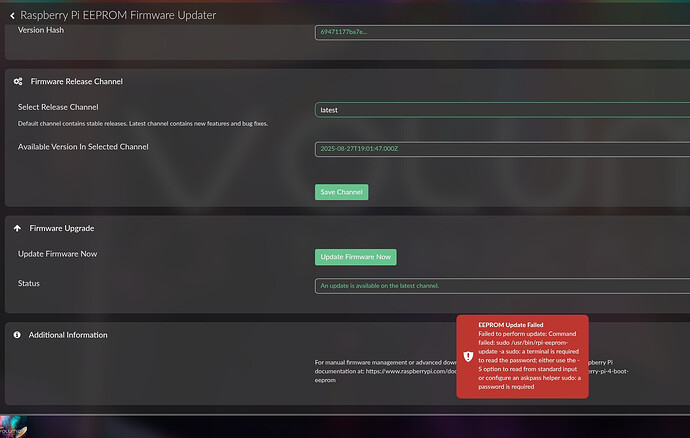690x438 pixels.
Task: Click the Raspberry Pi EEPROM Firmware Updater title
Action: pos(118,15)
